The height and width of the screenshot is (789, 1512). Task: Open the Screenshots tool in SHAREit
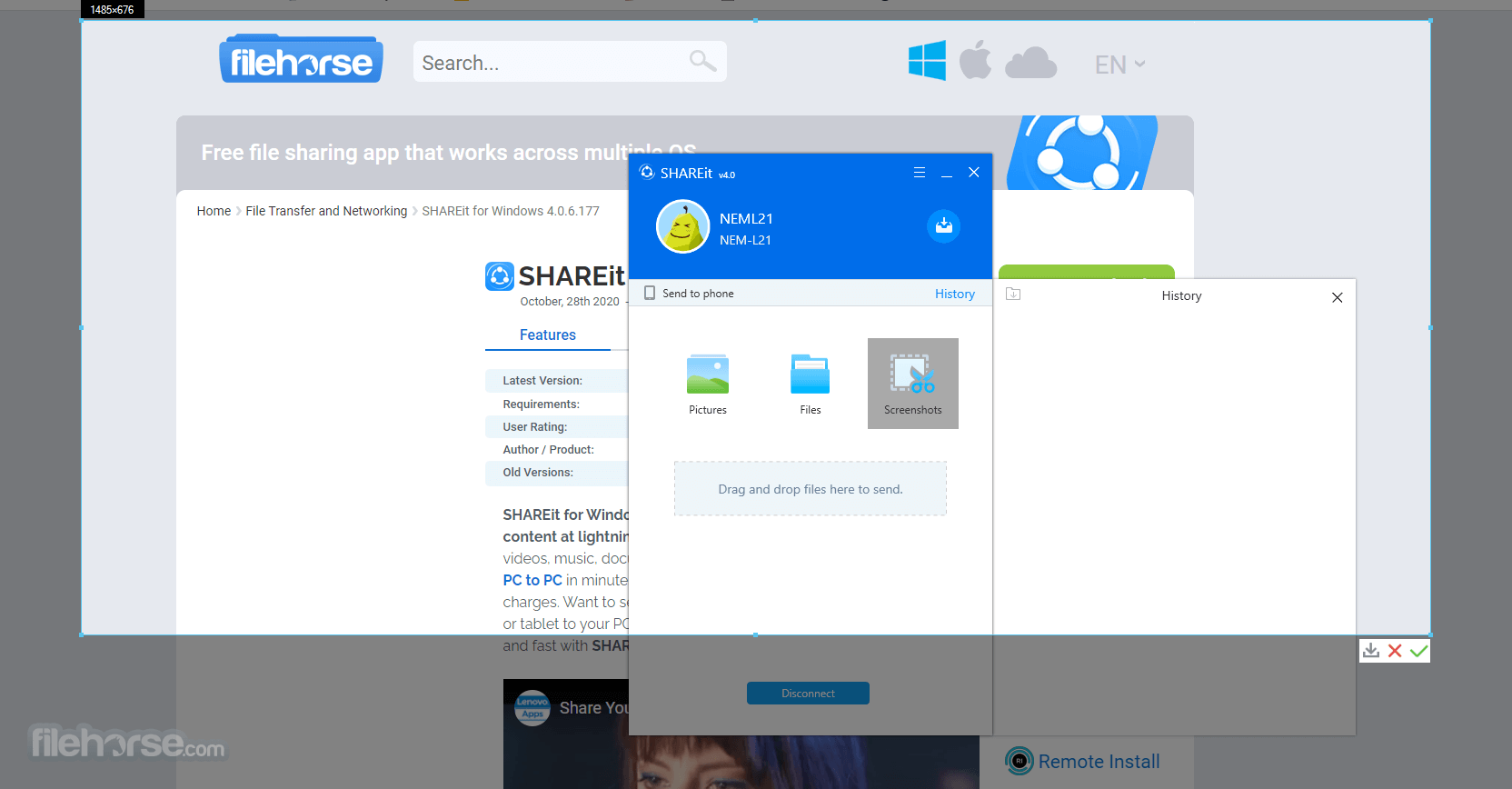(x=912, y=384)
